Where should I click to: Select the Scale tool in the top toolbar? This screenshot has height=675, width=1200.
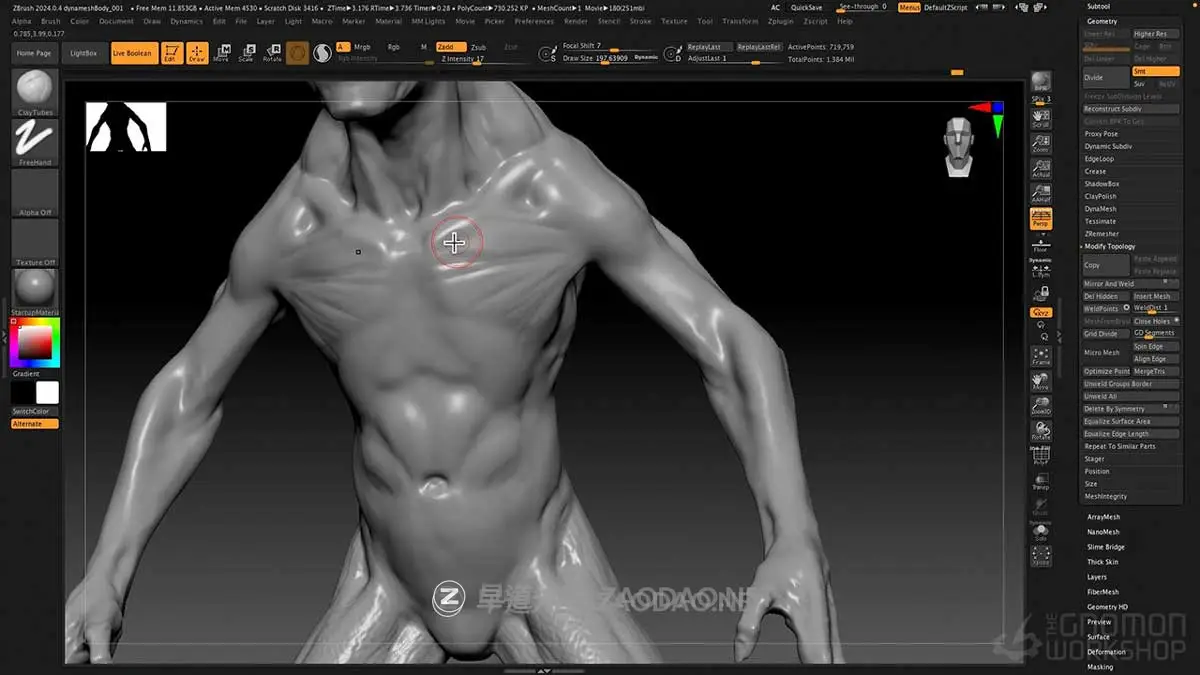pos(248,53)
